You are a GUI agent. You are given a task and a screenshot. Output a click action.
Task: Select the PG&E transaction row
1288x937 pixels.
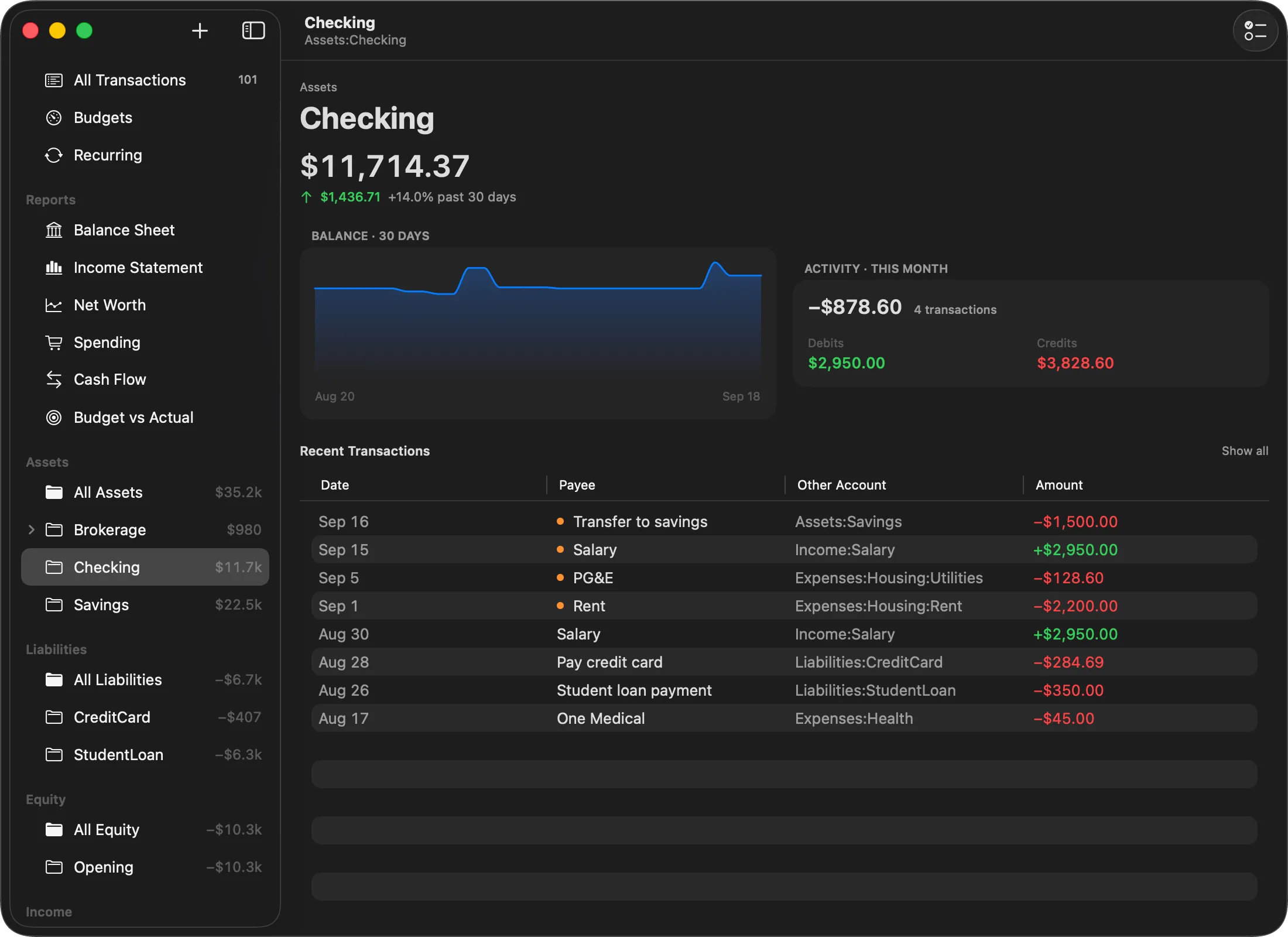point(784,577)
